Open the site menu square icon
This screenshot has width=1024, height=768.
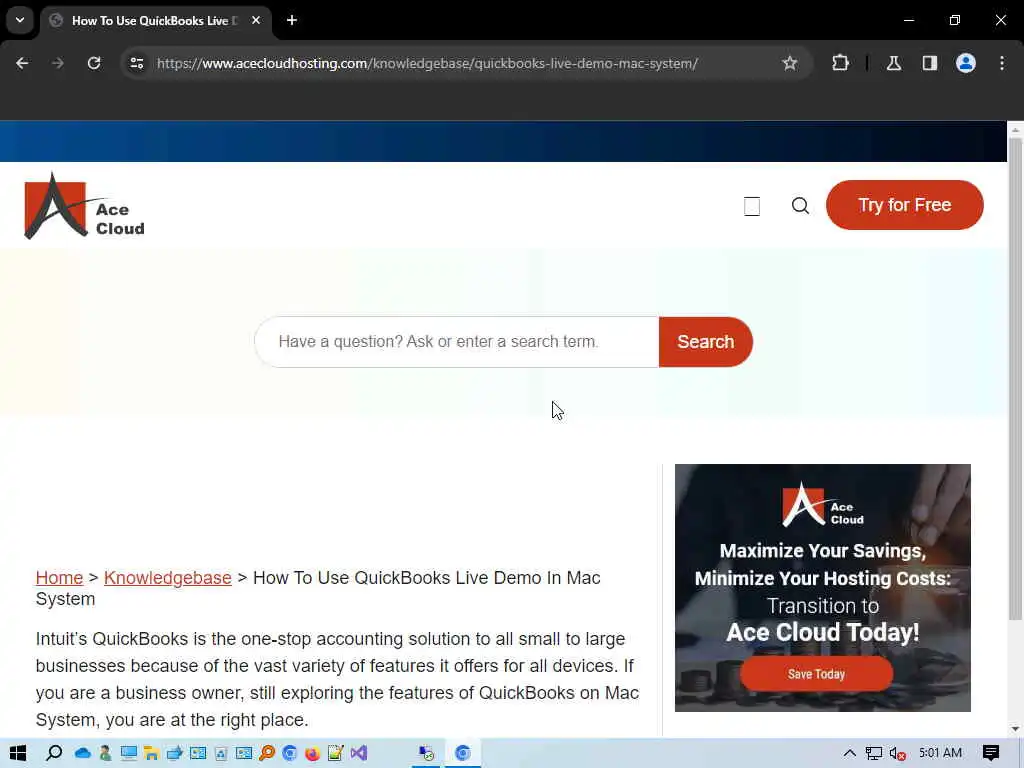click(752, 206)
